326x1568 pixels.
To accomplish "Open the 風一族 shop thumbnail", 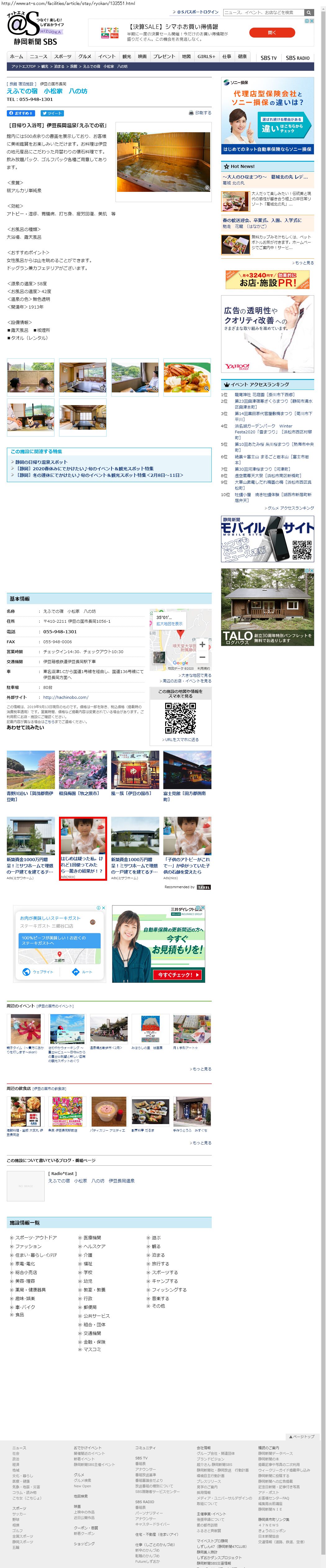I will click(x=135, y=769).
